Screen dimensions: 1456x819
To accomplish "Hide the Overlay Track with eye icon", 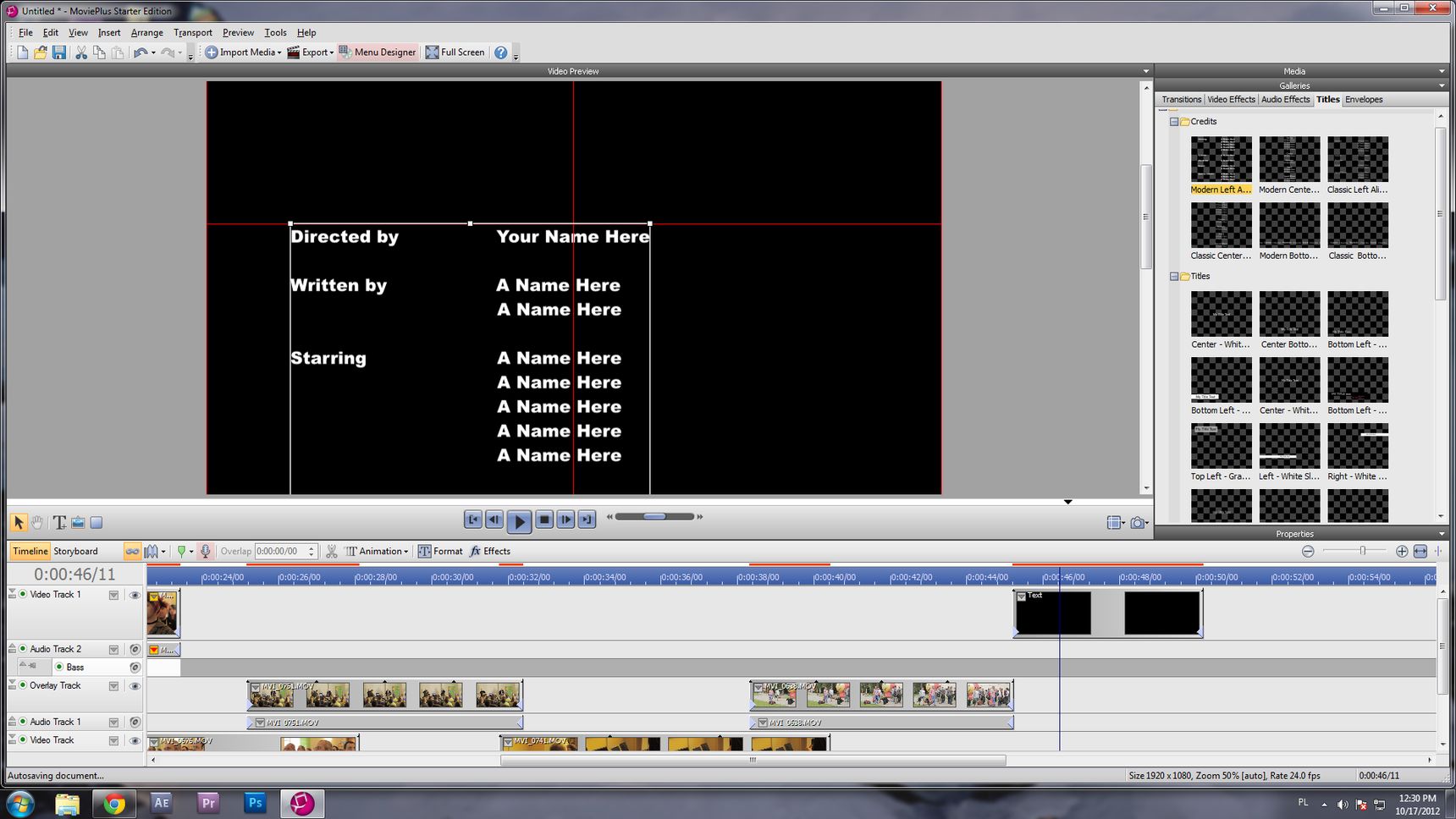I will [135, 686].
